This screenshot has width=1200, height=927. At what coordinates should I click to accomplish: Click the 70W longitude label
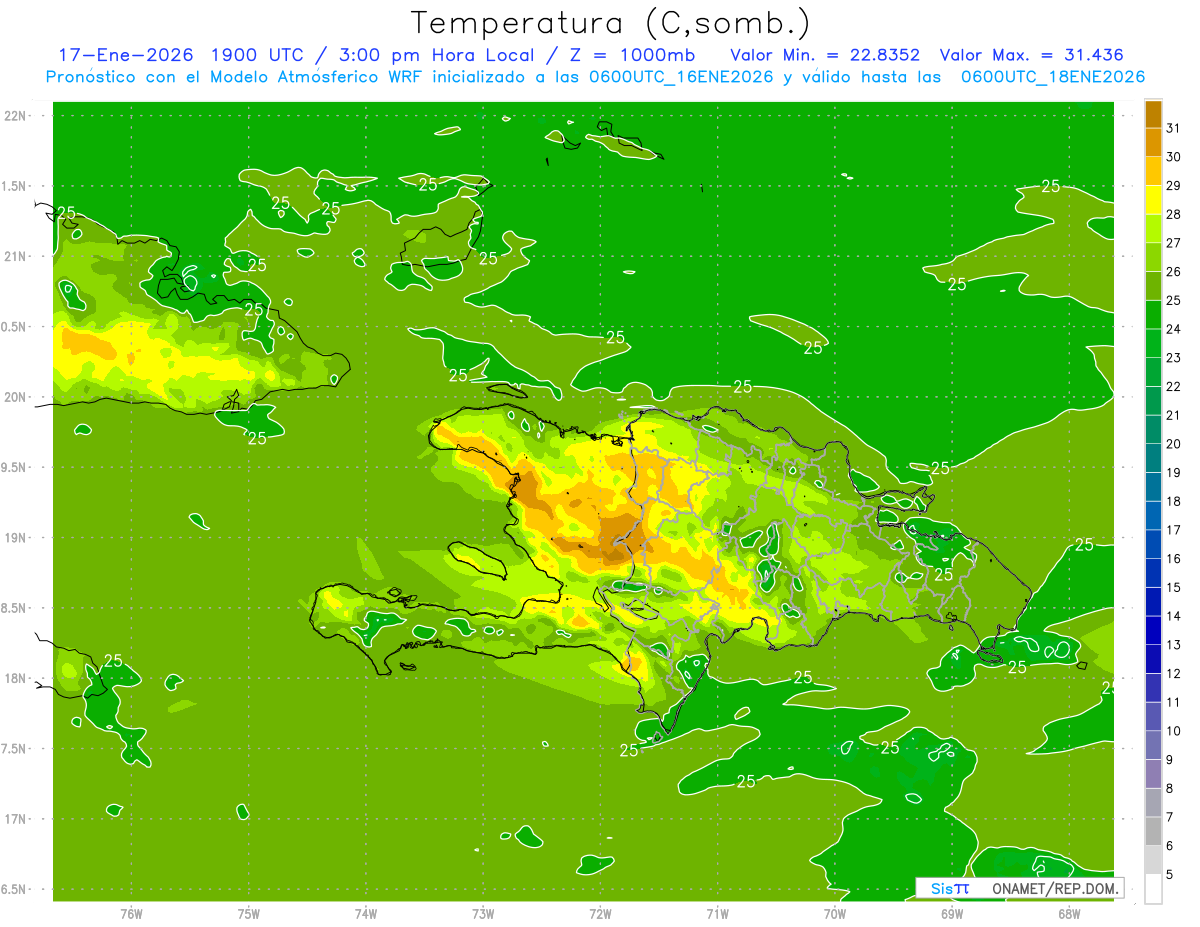click(835, 914)
